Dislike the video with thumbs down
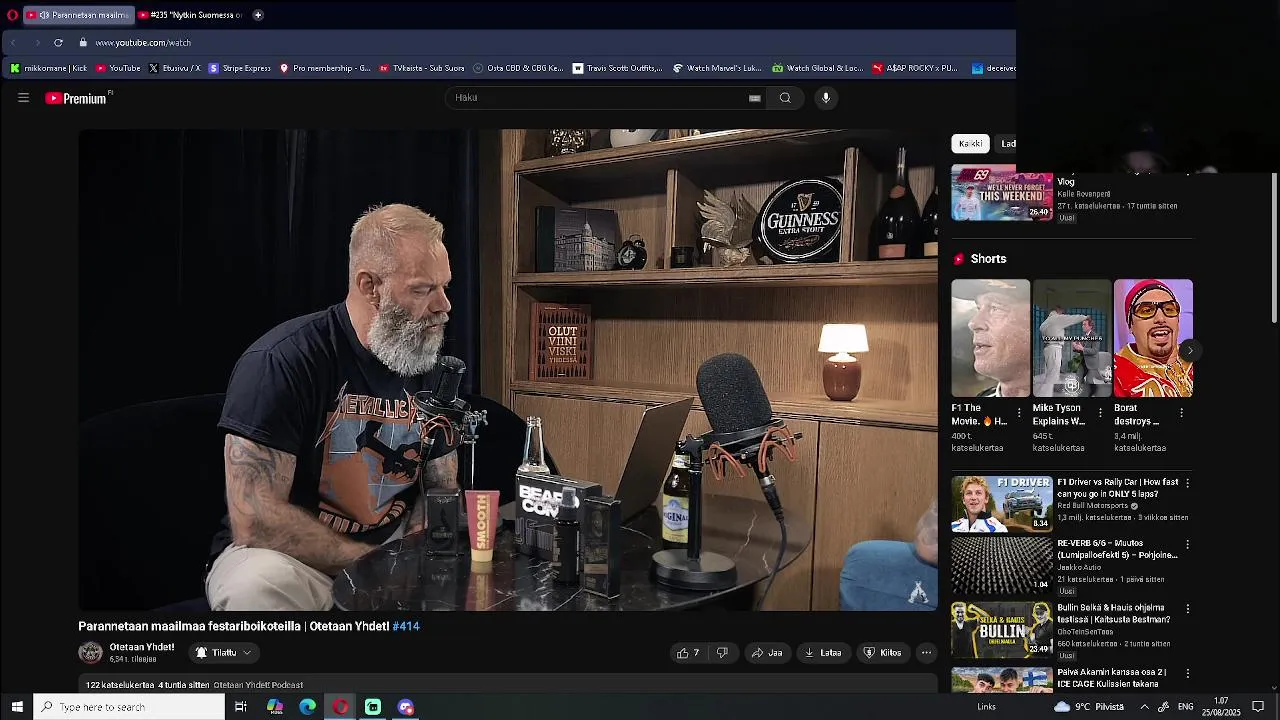The width and height of the screenshot is (1280, 720). tap(722, 653)
